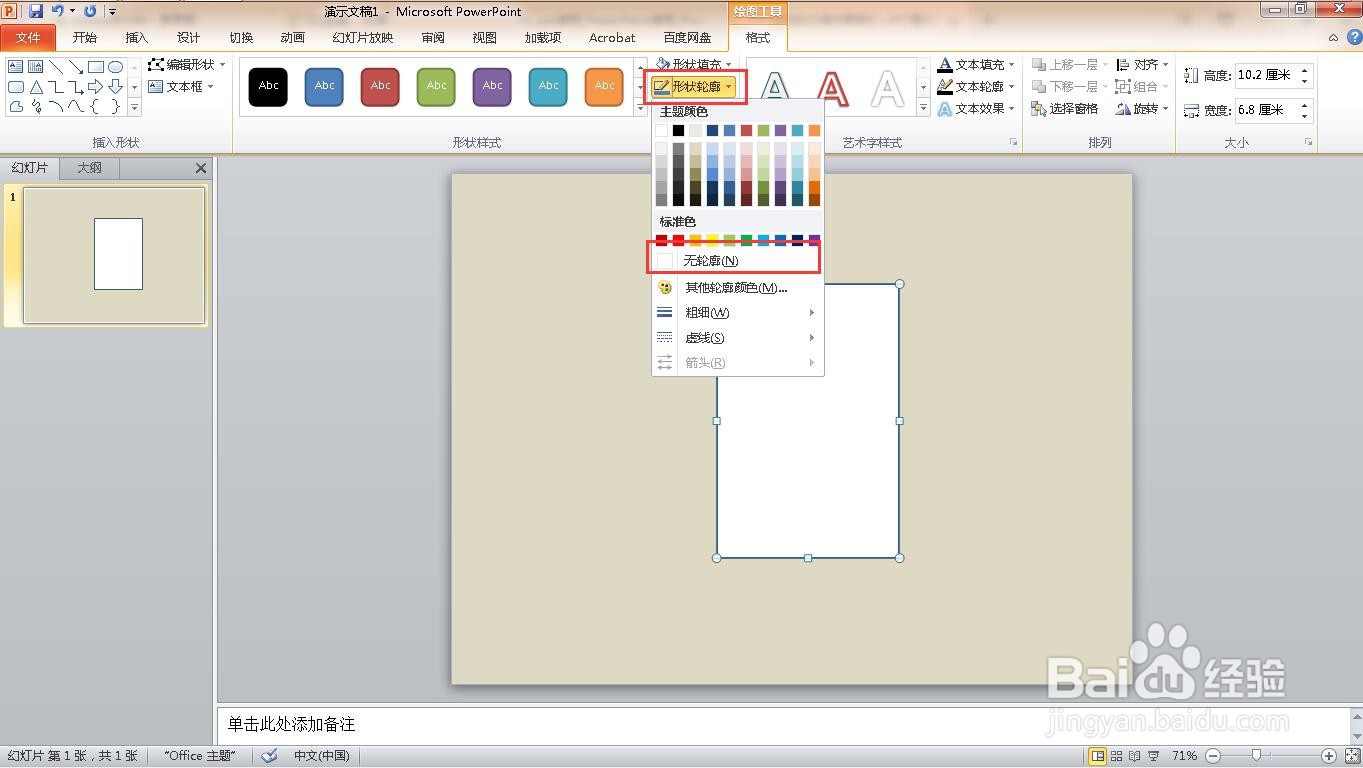This screenshot has width=1363, height=768.
Task: Expand 文本框 text box dropdown arrow
Action: pos(211,87)
